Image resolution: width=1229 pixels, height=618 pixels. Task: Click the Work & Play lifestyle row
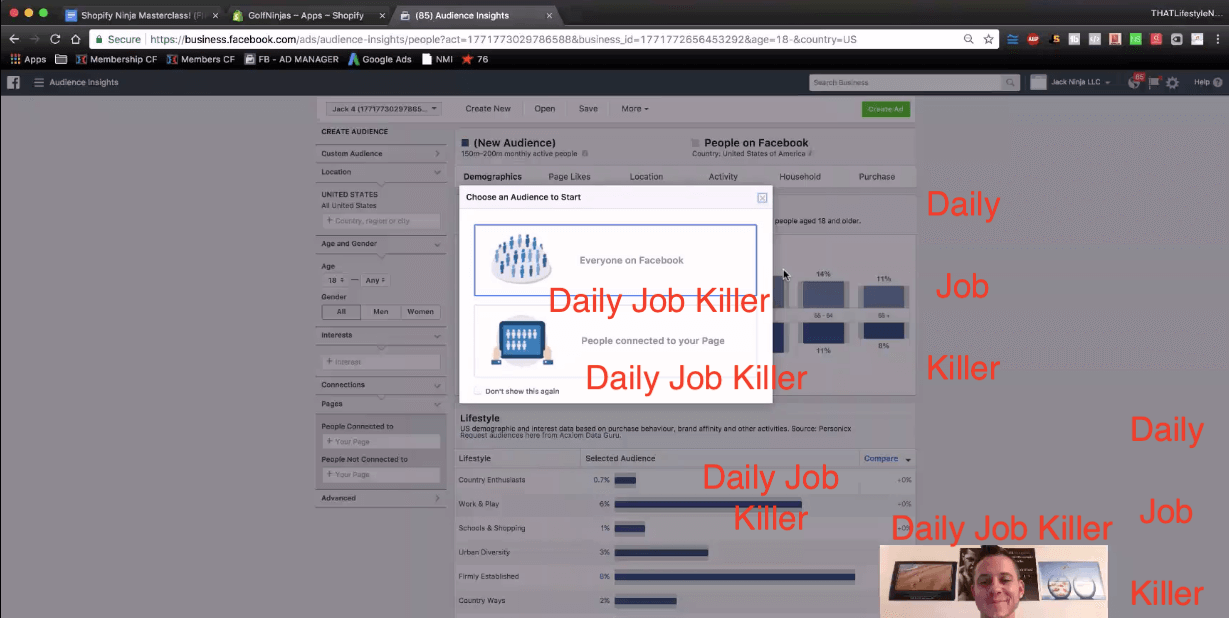pos(685,504)
